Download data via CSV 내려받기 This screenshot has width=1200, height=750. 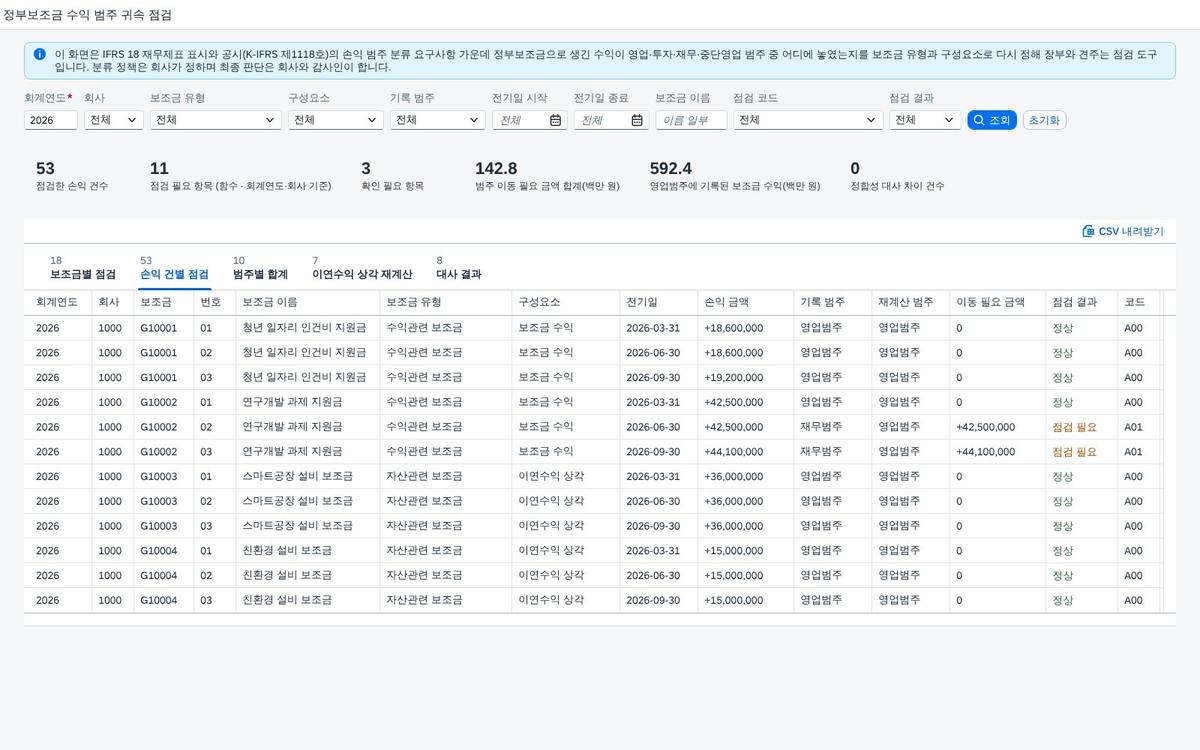point(1123,231)
